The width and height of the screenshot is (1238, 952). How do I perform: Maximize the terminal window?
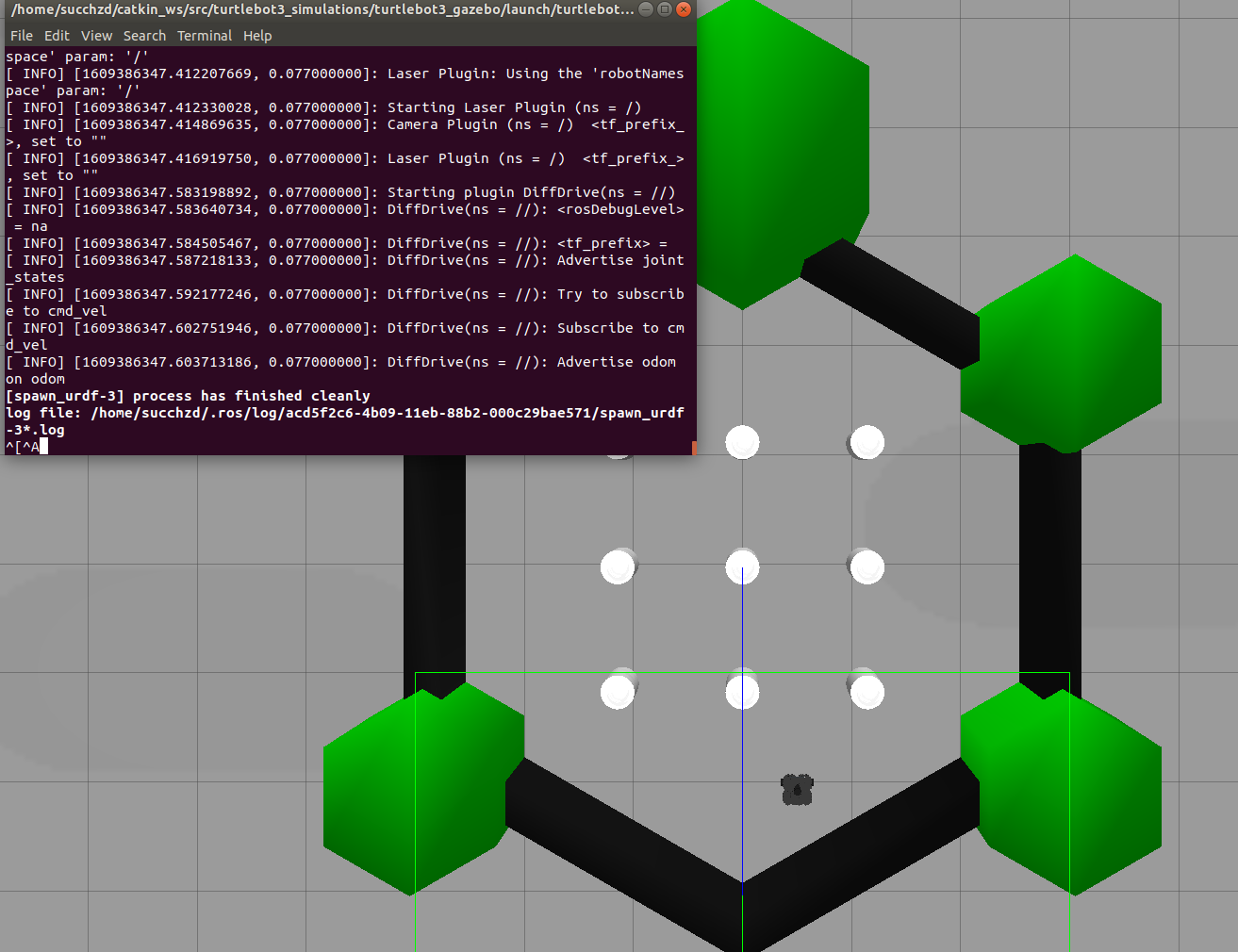point(665,9)
